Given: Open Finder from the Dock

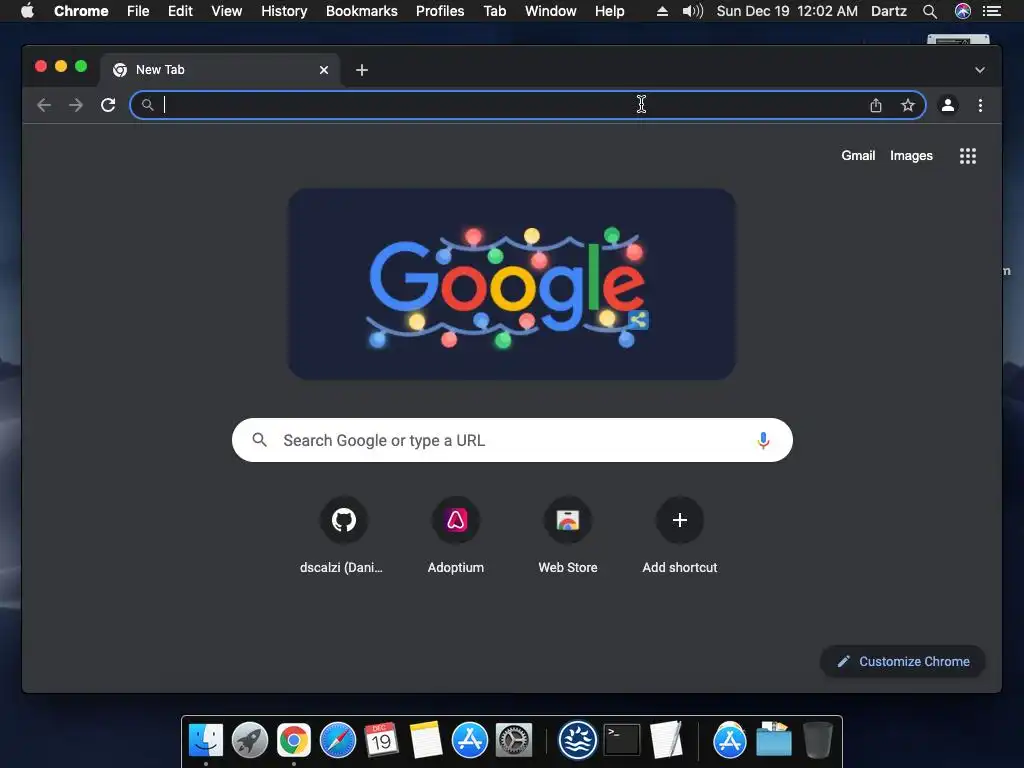Looking at the screenshot, I should [206, 741].
